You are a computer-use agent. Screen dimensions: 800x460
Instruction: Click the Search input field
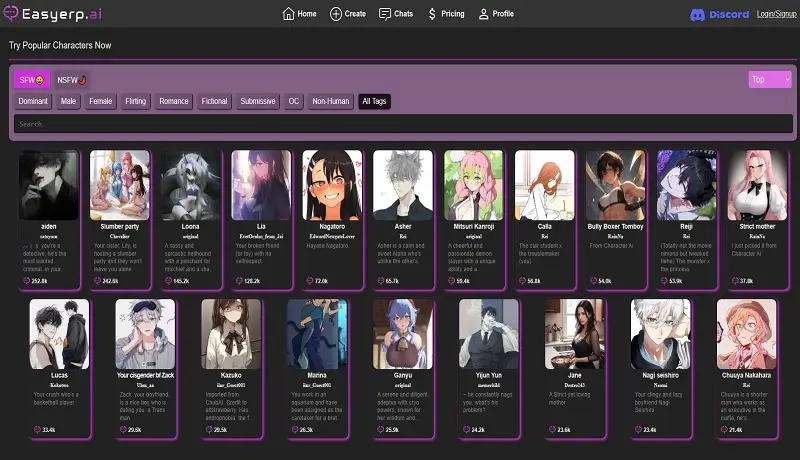(400, 124)
